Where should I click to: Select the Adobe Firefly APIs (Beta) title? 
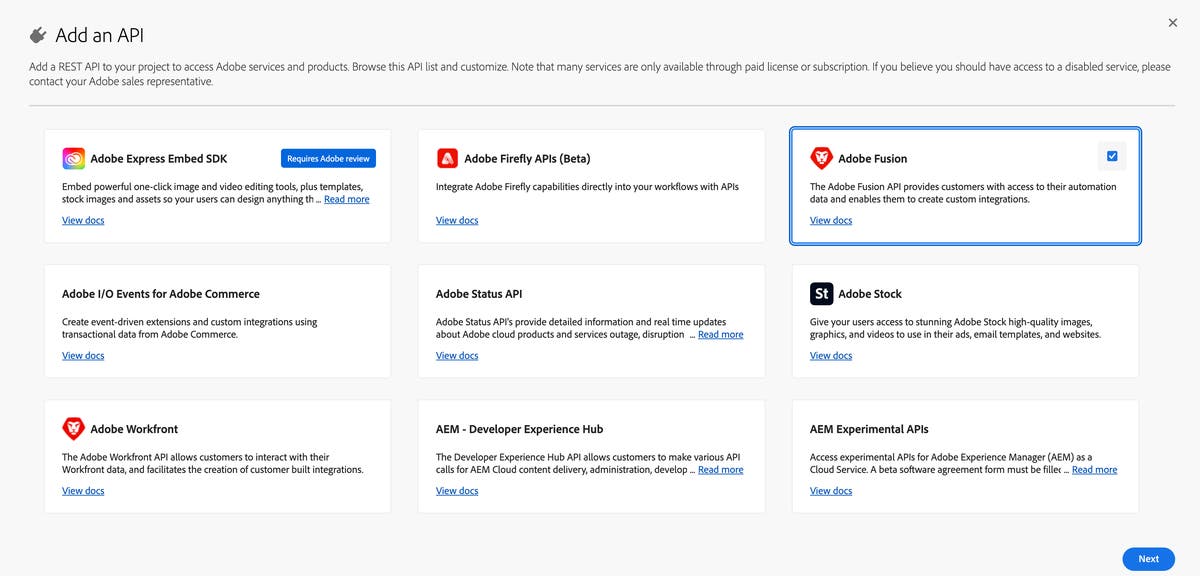527,158
